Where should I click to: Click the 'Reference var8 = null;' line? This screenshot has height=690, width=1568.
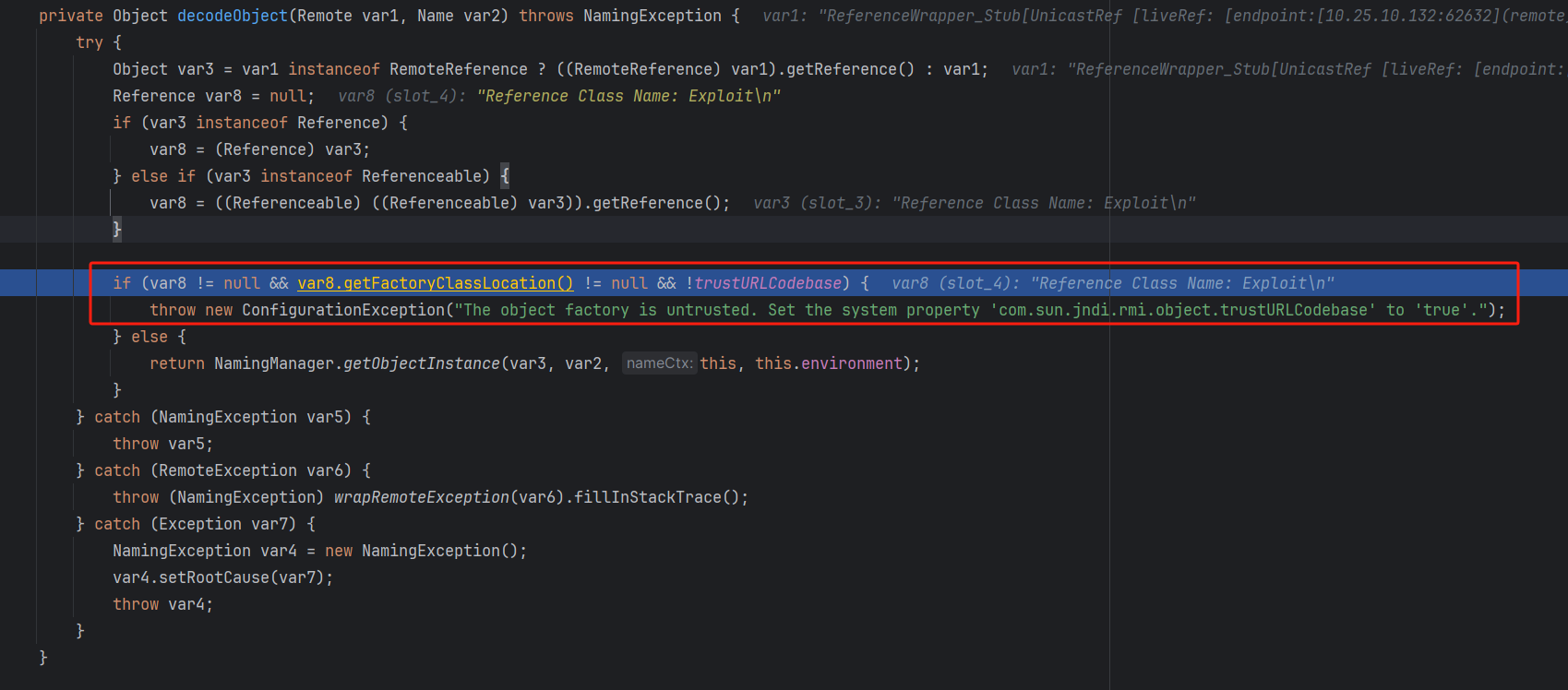point(213,96)
